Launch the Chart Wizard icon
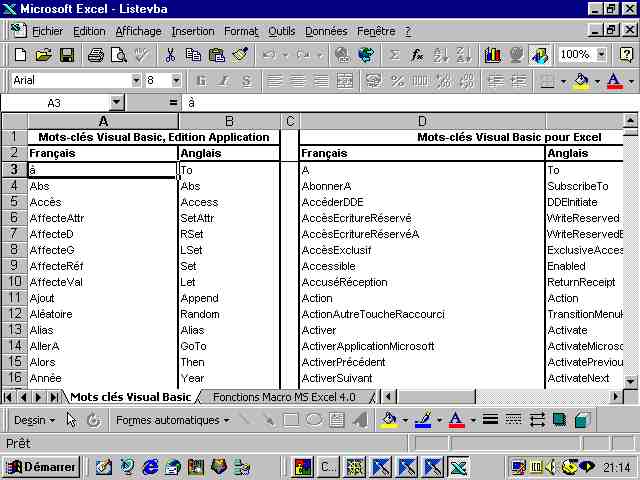 pos(492,55)
